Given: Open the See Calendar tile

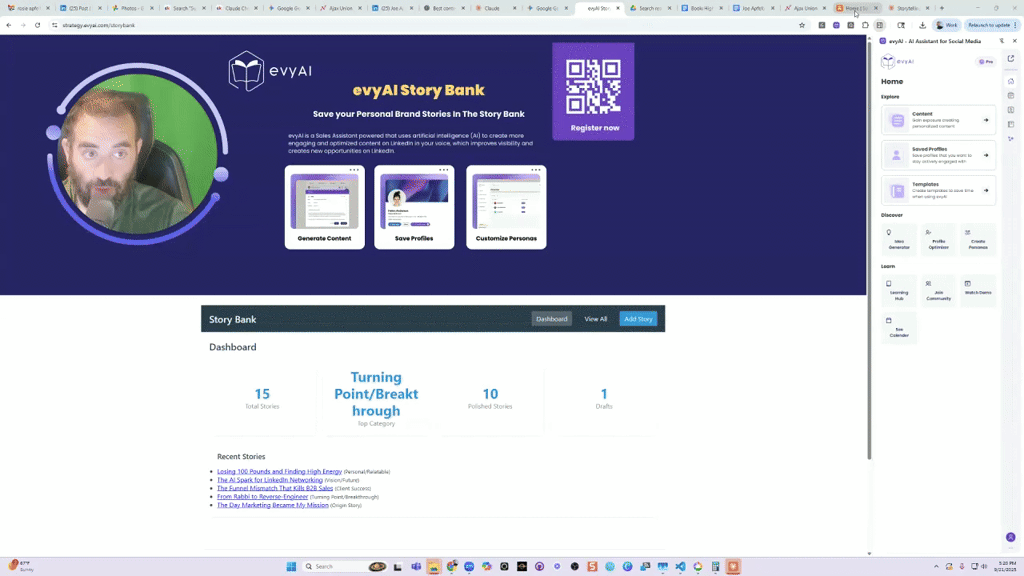Looking at the screenshot, I should [x=899, y=328].
